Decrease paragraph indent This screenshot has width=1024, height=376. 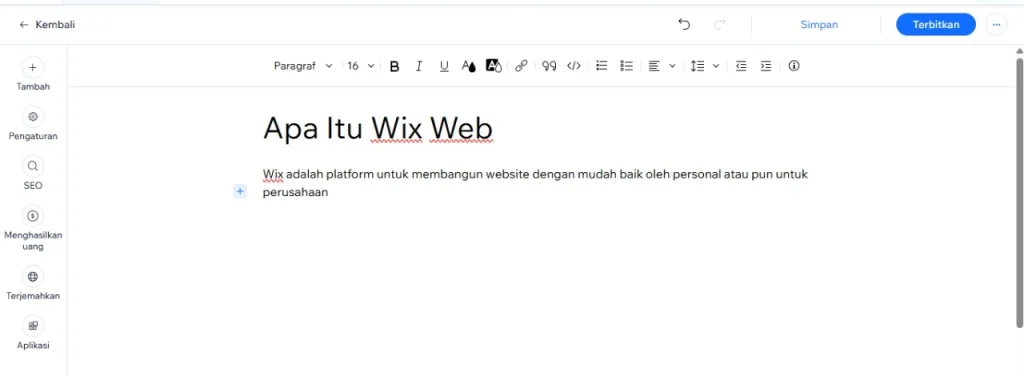click(x=741, y=66)
